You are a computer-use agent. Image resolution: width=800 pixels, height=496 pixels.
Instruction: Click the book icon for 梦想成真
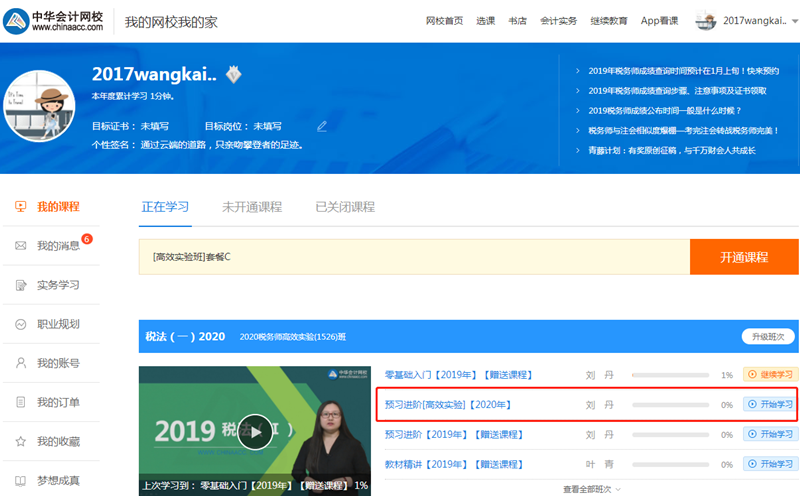pyautogui.click(x=20, y=481)
